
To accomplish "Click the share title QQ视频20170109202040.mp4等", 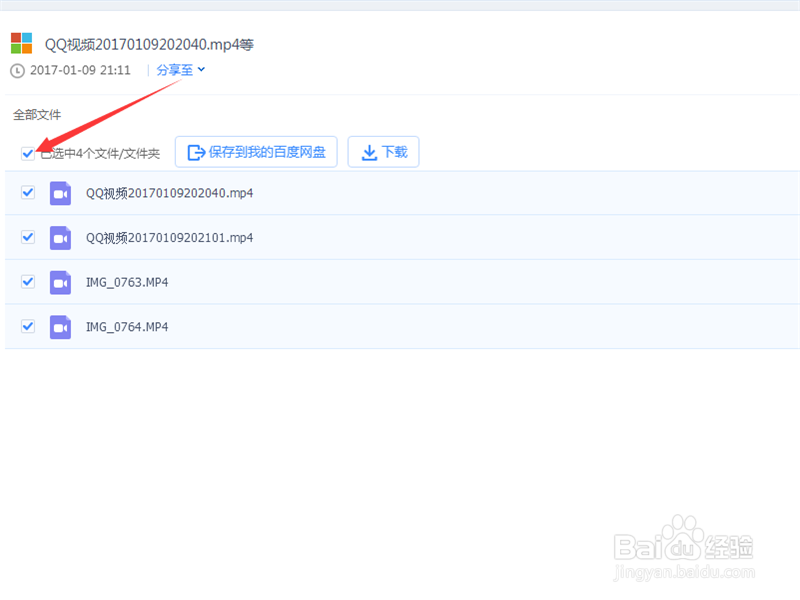I will 149,45.
